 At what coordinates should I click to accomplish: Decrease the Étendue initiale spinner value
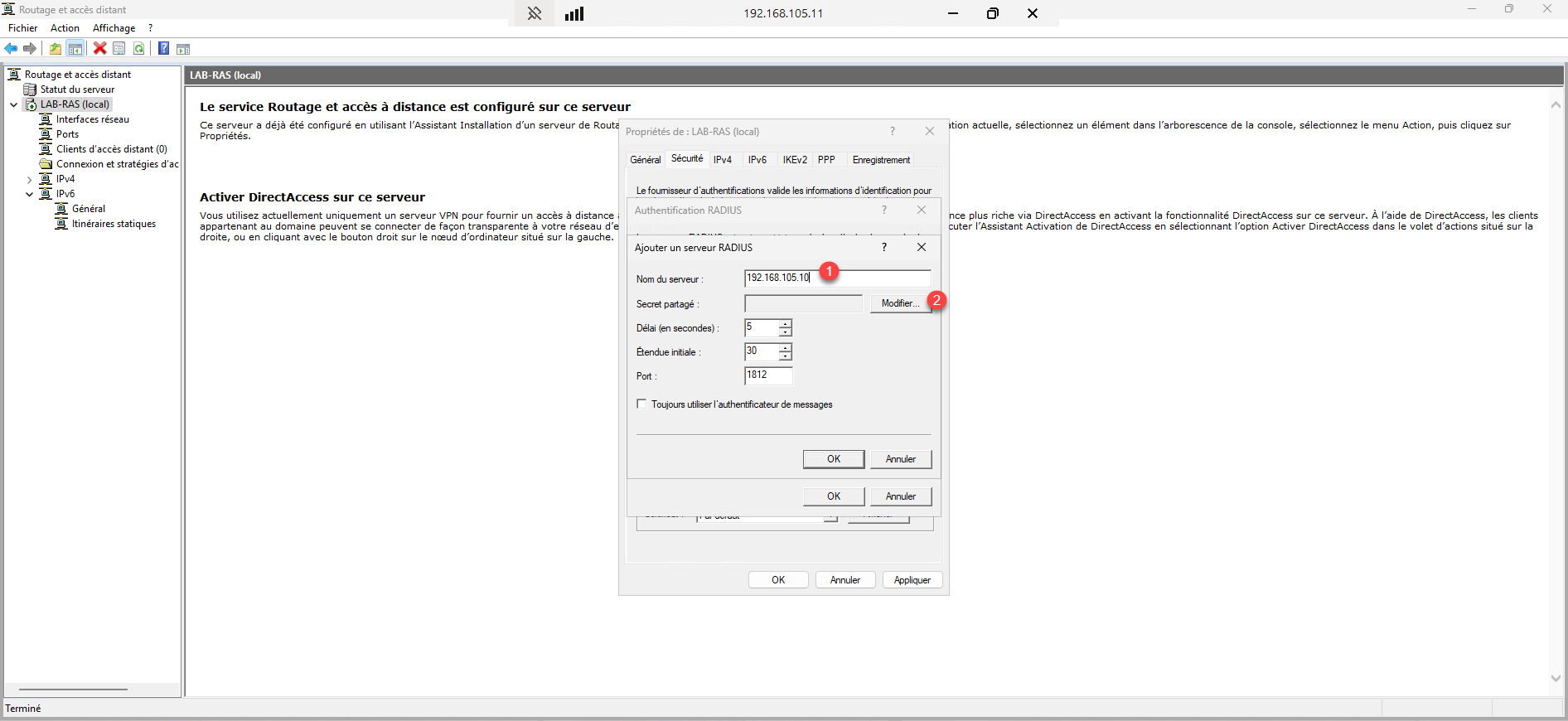pyautogui.click(x=785, y=356)
